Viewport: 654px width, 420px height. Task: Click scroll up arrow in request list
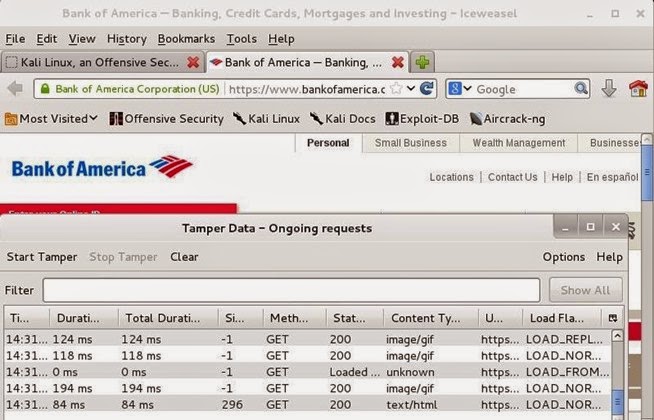pyautogui.click(x=617, y=335)
